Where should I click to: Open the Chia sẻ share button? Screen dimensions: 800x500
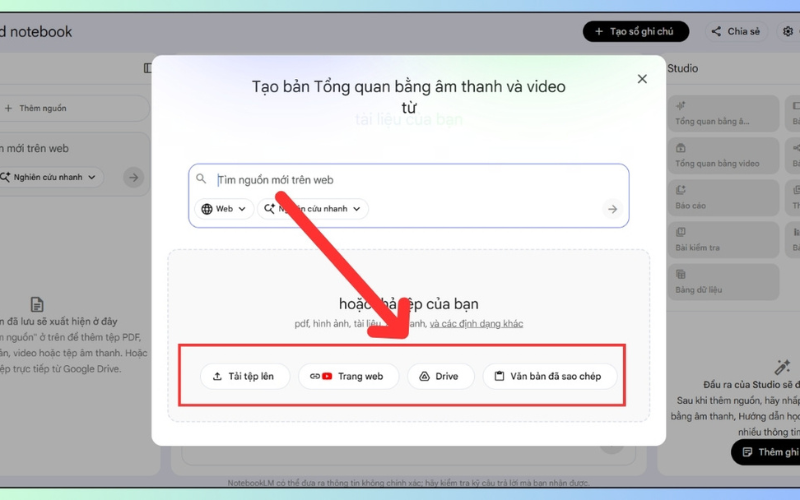point(736,32)
